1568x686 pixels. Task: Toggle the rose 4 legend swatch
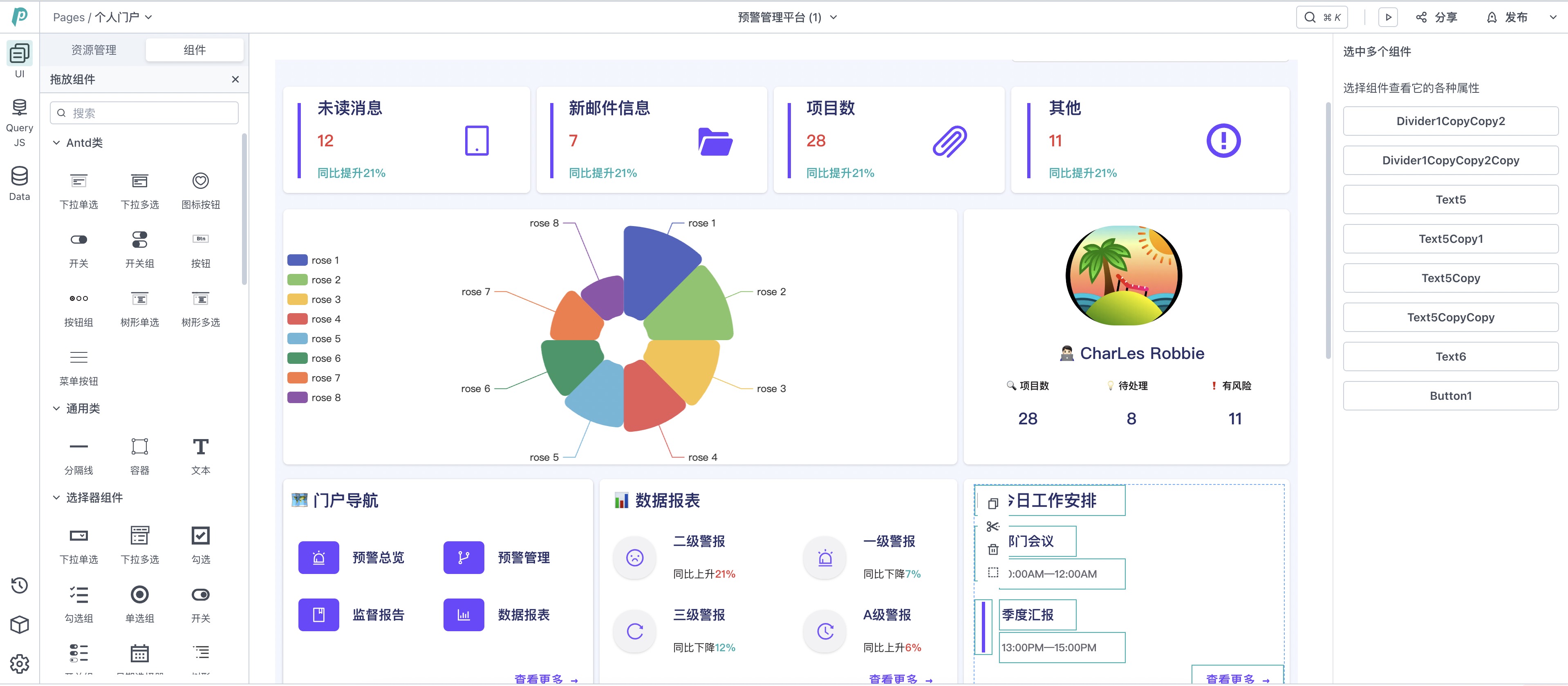[x=297, y=319]
